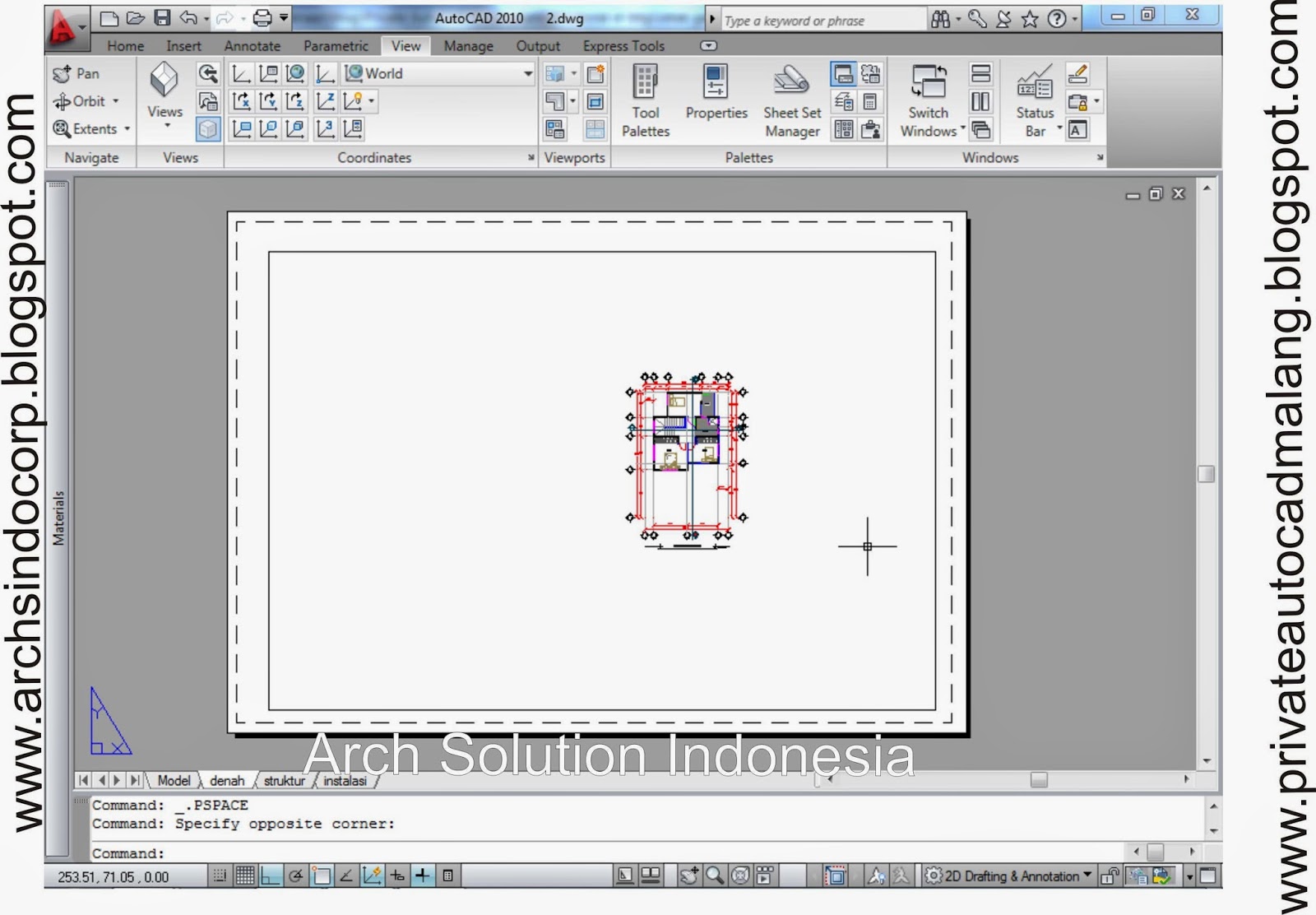Select the instalasi layout tab
The image size is (1316, 915).
point(345,780)
